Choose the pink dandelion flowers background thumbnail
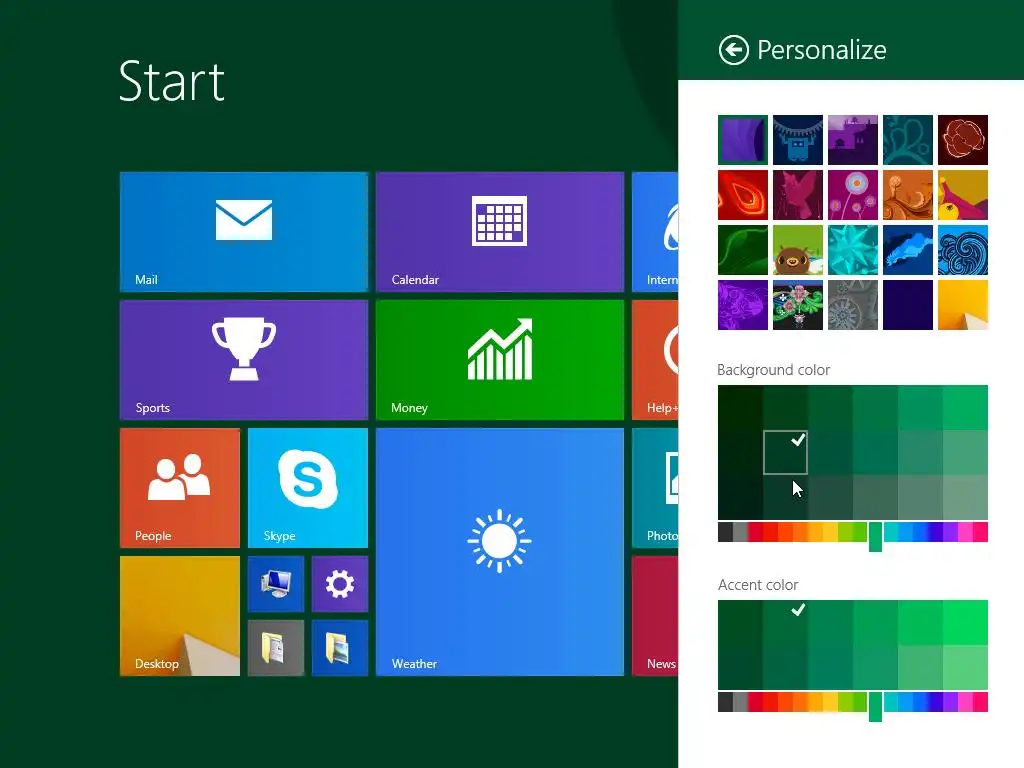 (x=852, y=195)
